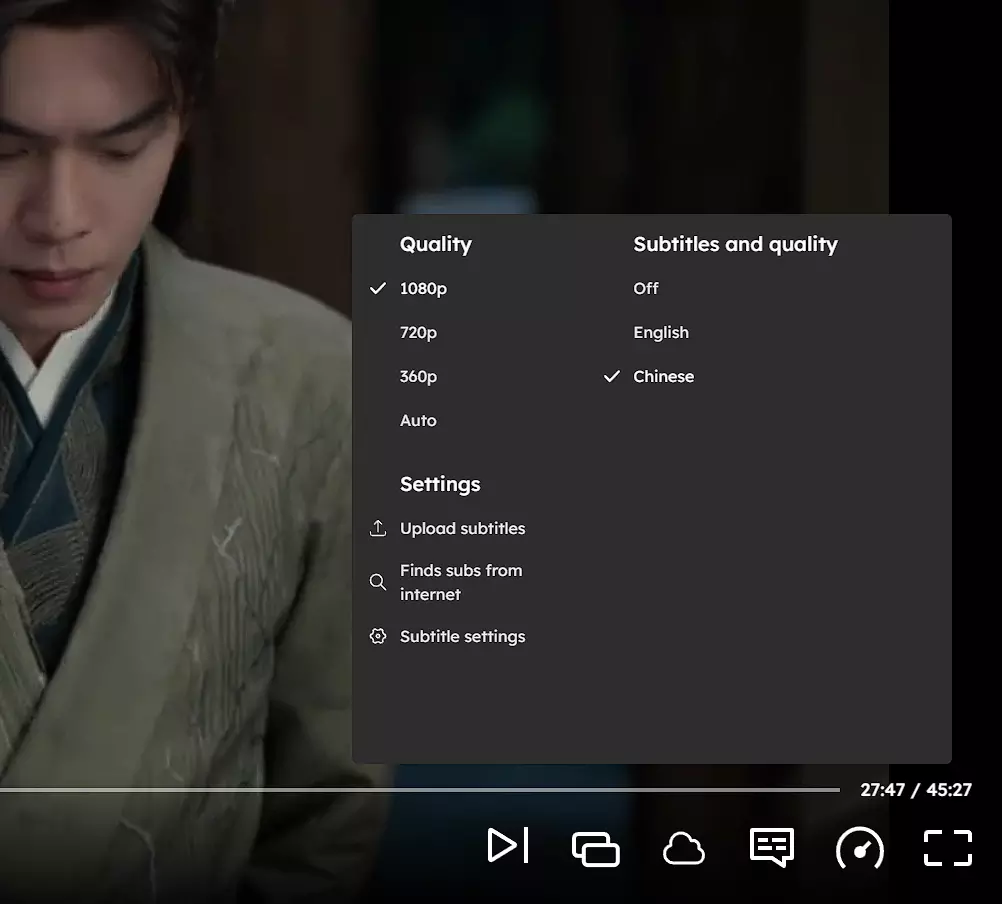
Task: Click the magnifier icon for finding subs
Action: click(378, 582)
